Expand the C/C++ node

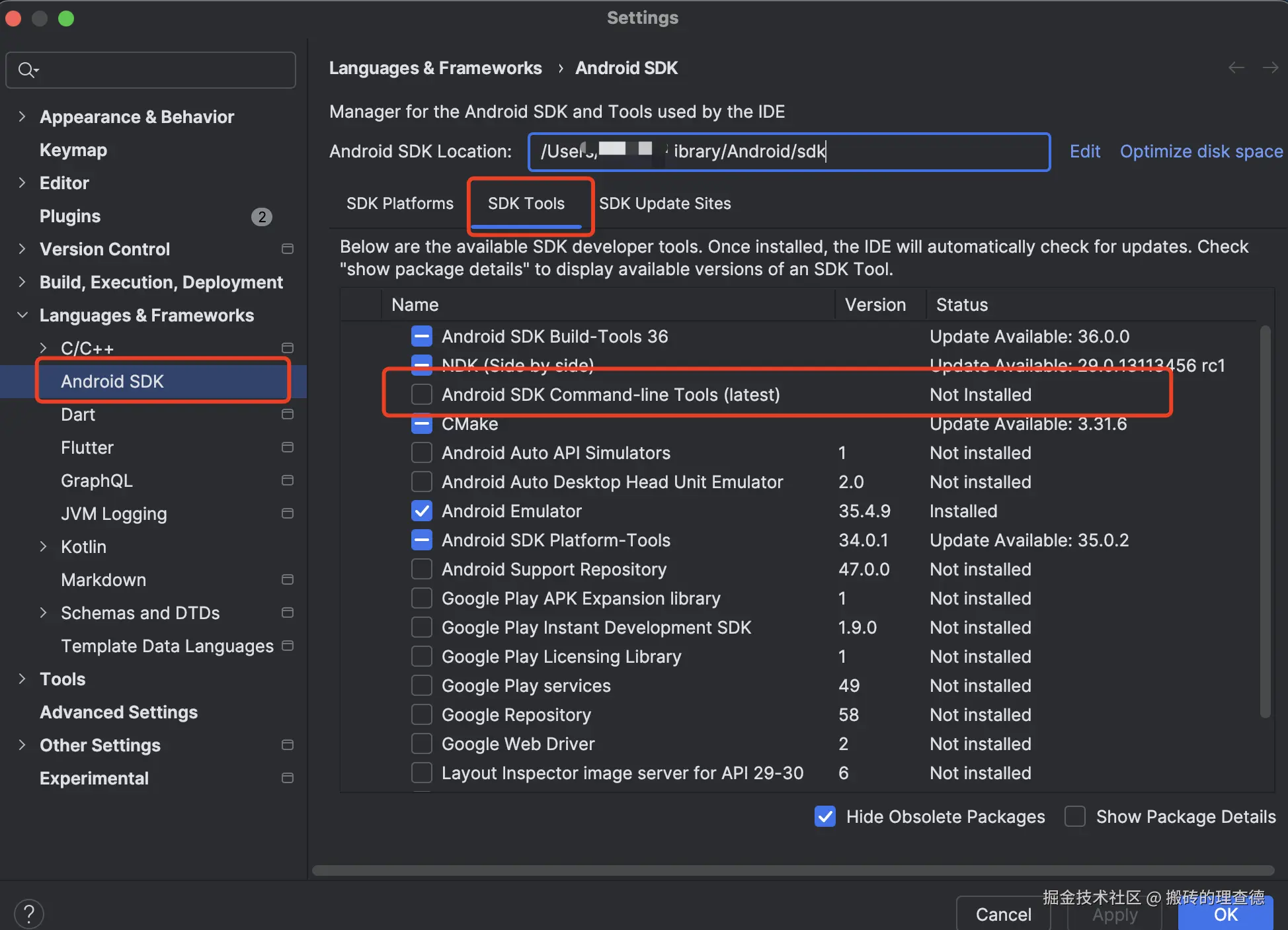[x=44, y=348]
